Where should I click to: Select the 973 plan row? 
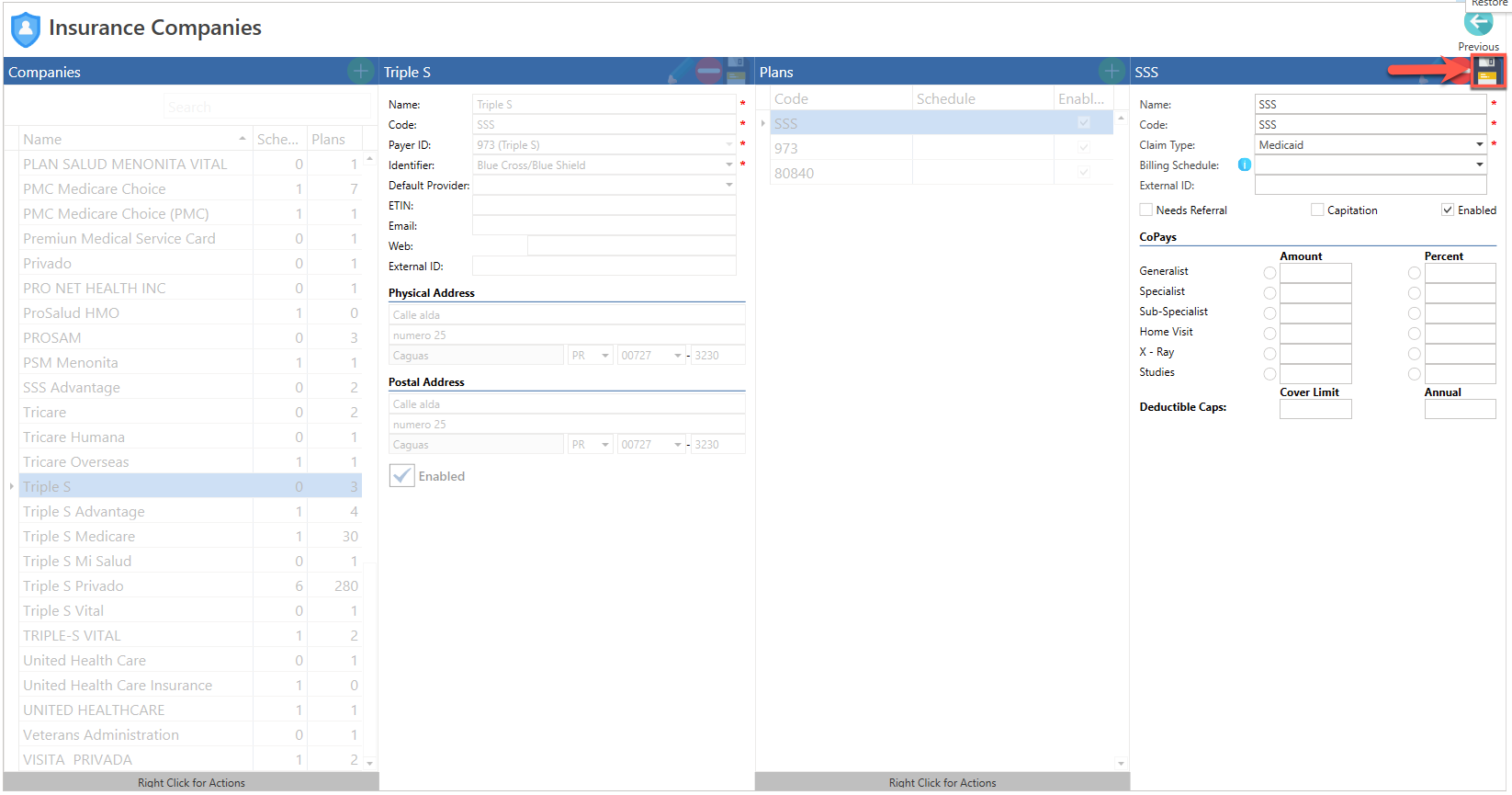942,148
